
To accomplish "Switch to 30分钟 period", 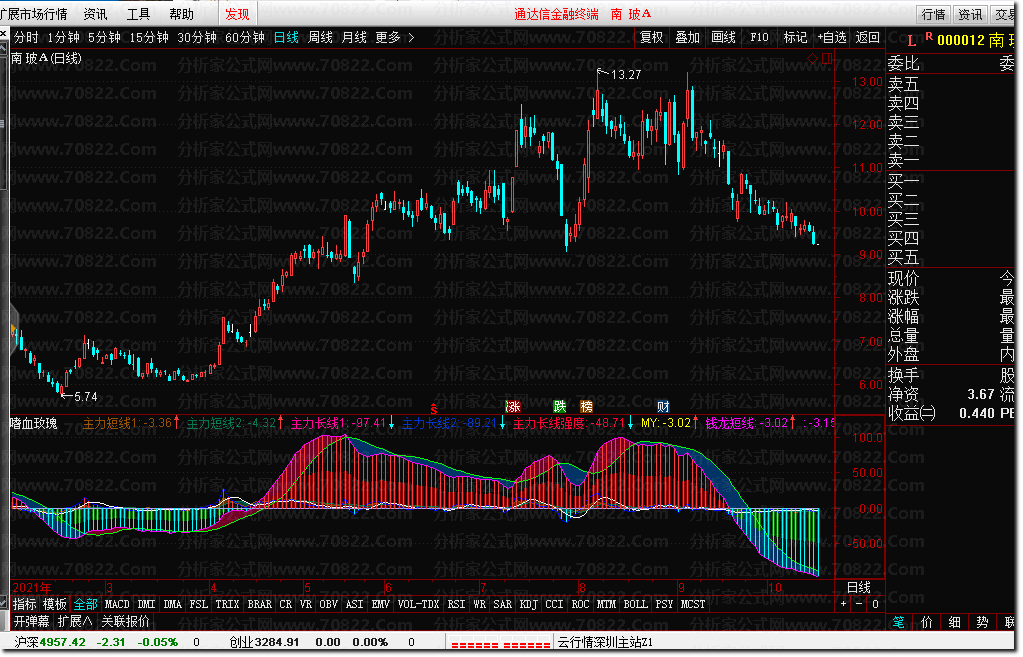I will point(197,38).
